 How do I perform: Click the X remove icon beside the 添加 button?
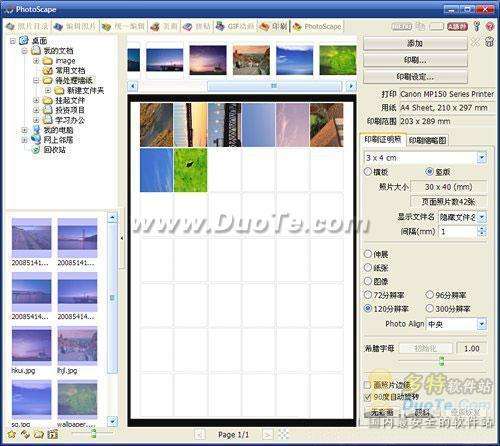click(x=476, y=42)
